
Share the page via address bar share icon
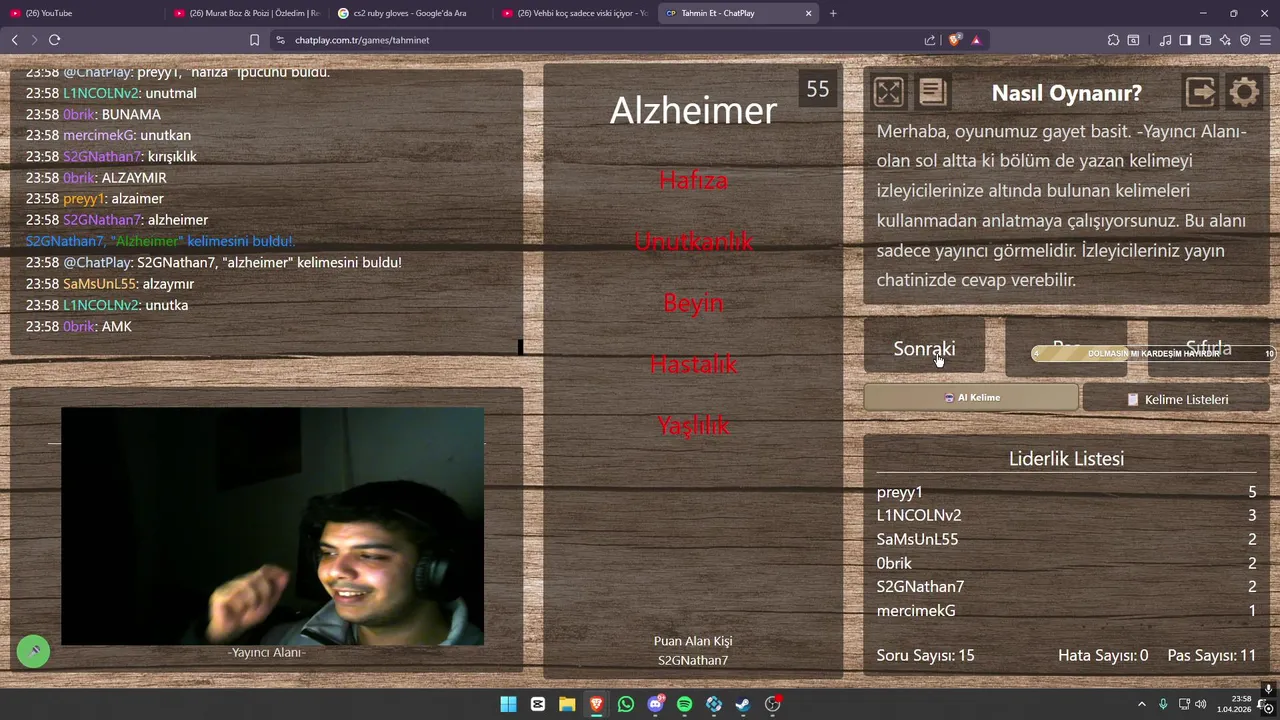930,40
